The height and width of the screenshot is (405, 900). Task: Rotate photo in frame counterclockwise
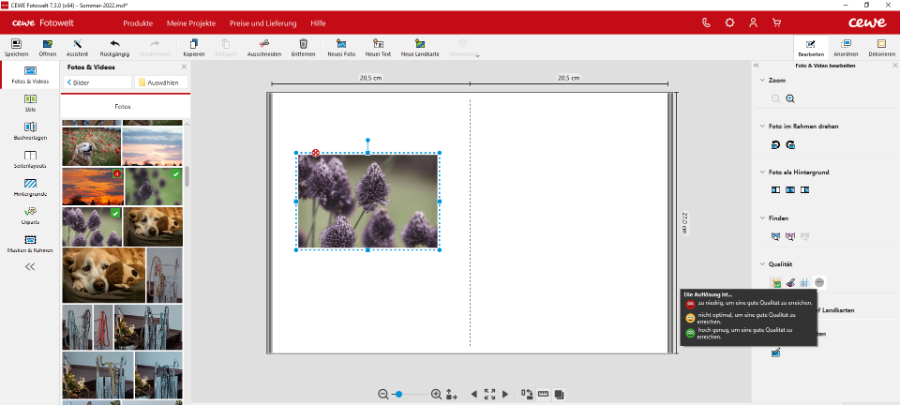775,145
